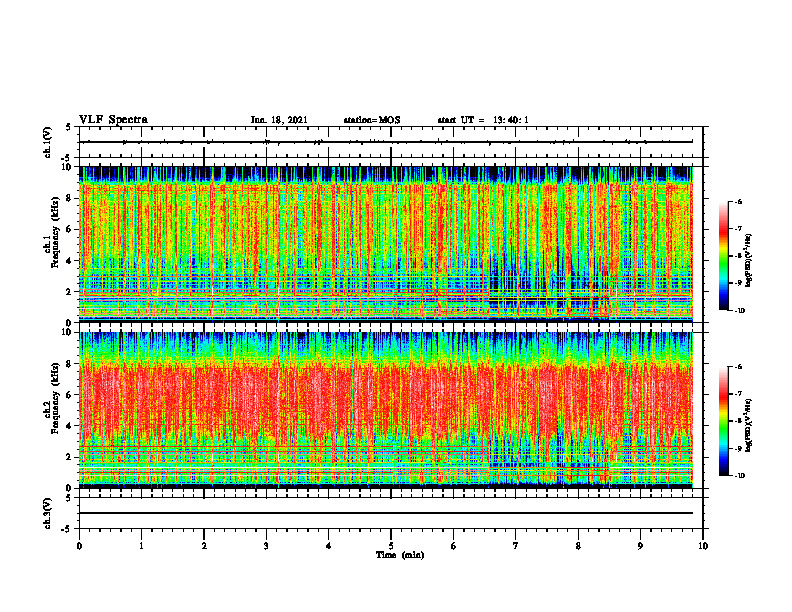Click the ch.1 spectrogram color scale bar

723,256
